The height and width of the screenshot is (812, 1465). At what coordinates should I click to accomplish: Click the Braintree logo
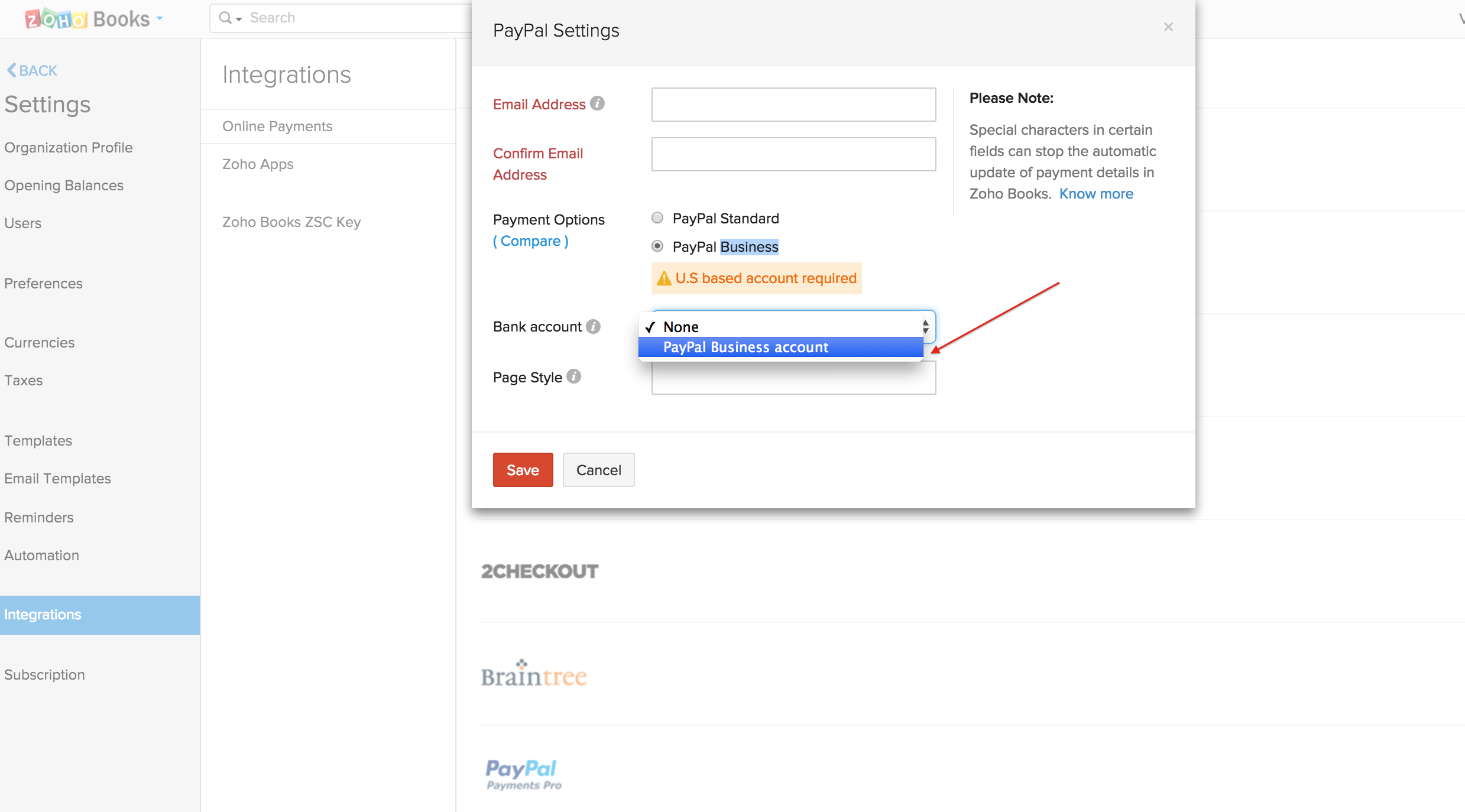click(534, 675)
